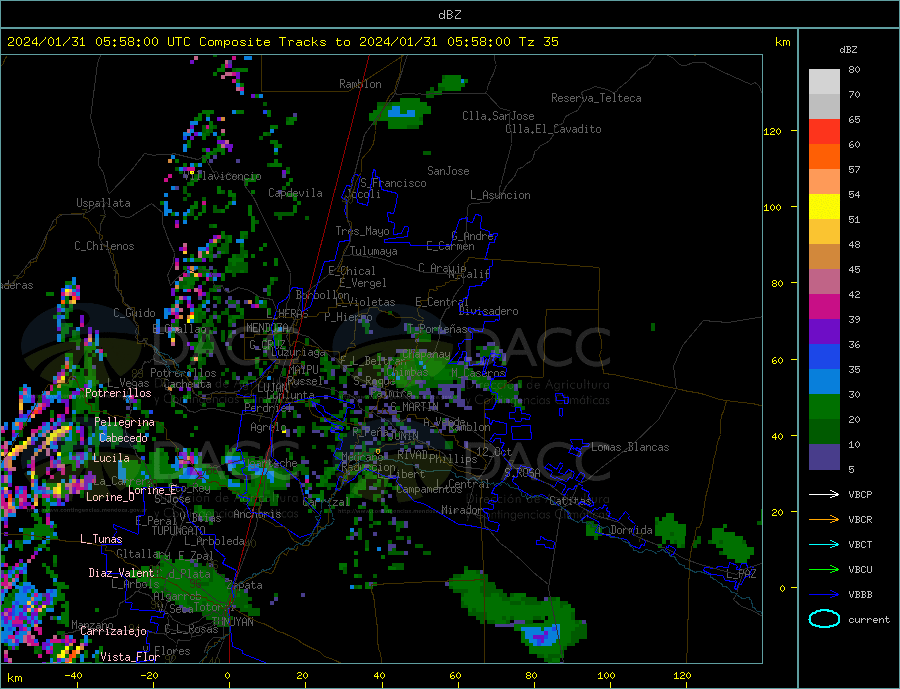Image resolution: width=900 pixels, height=689 pixels.
Task: Click the 'MENDOZA' map label
Action: click(x=267, y=328)
